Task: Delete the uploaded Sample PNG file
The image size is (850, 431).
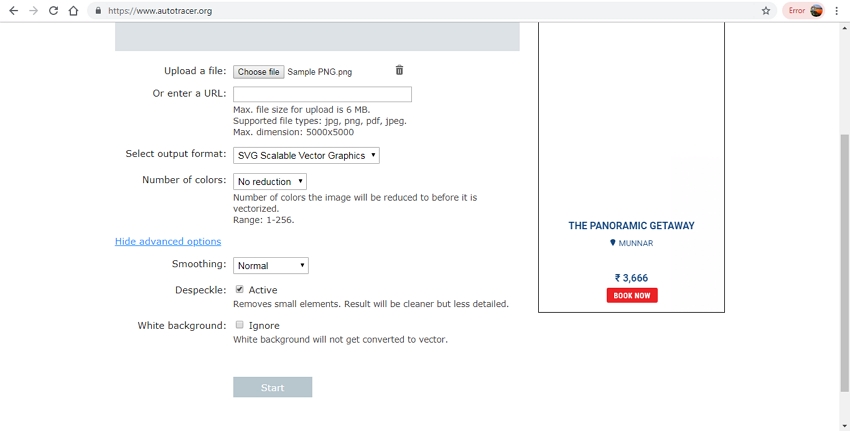Action: 399,70
